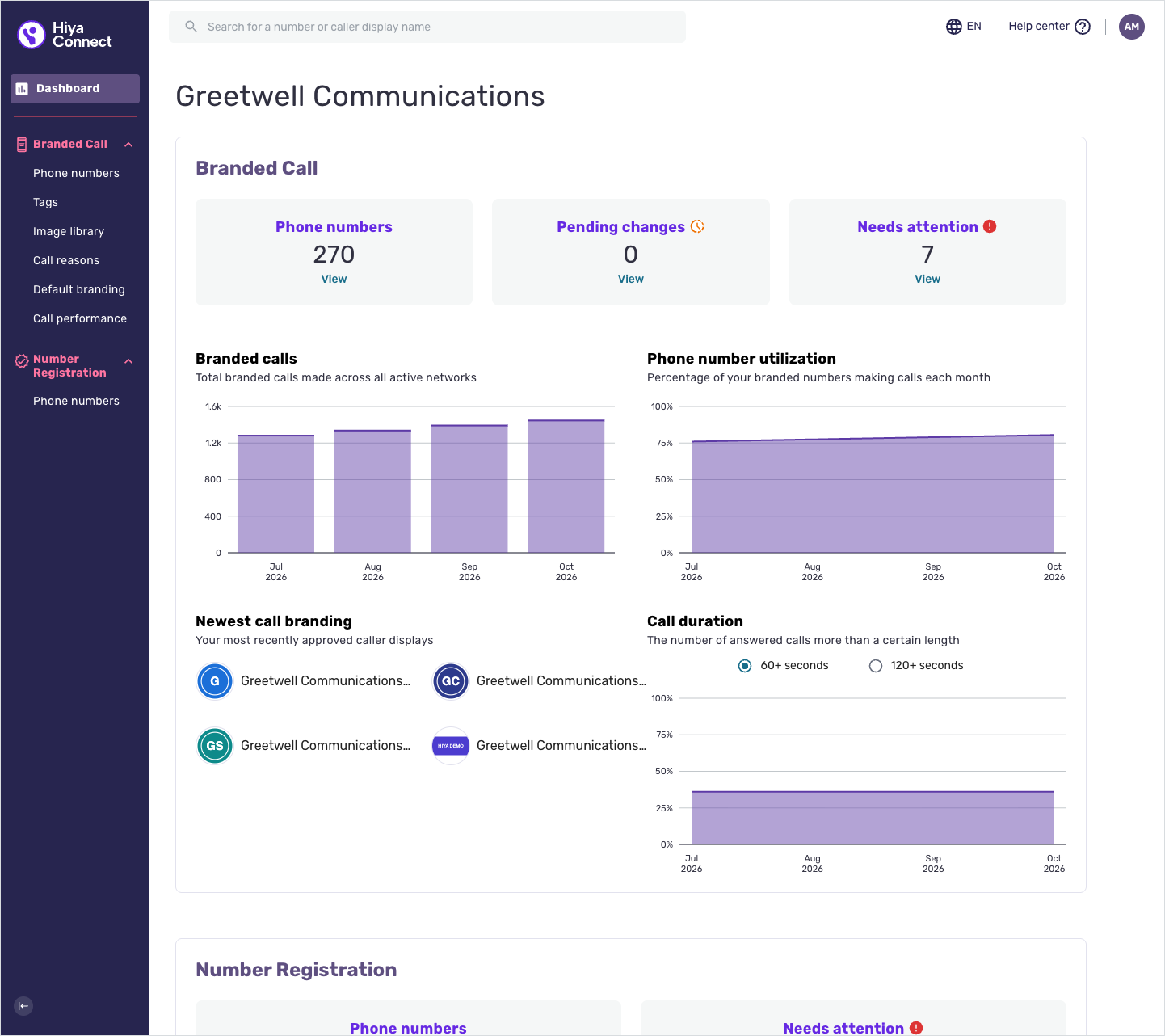Open Tags in the sidebar
The width and height of the screenshot is (1165, 1036).
(45, 202)
